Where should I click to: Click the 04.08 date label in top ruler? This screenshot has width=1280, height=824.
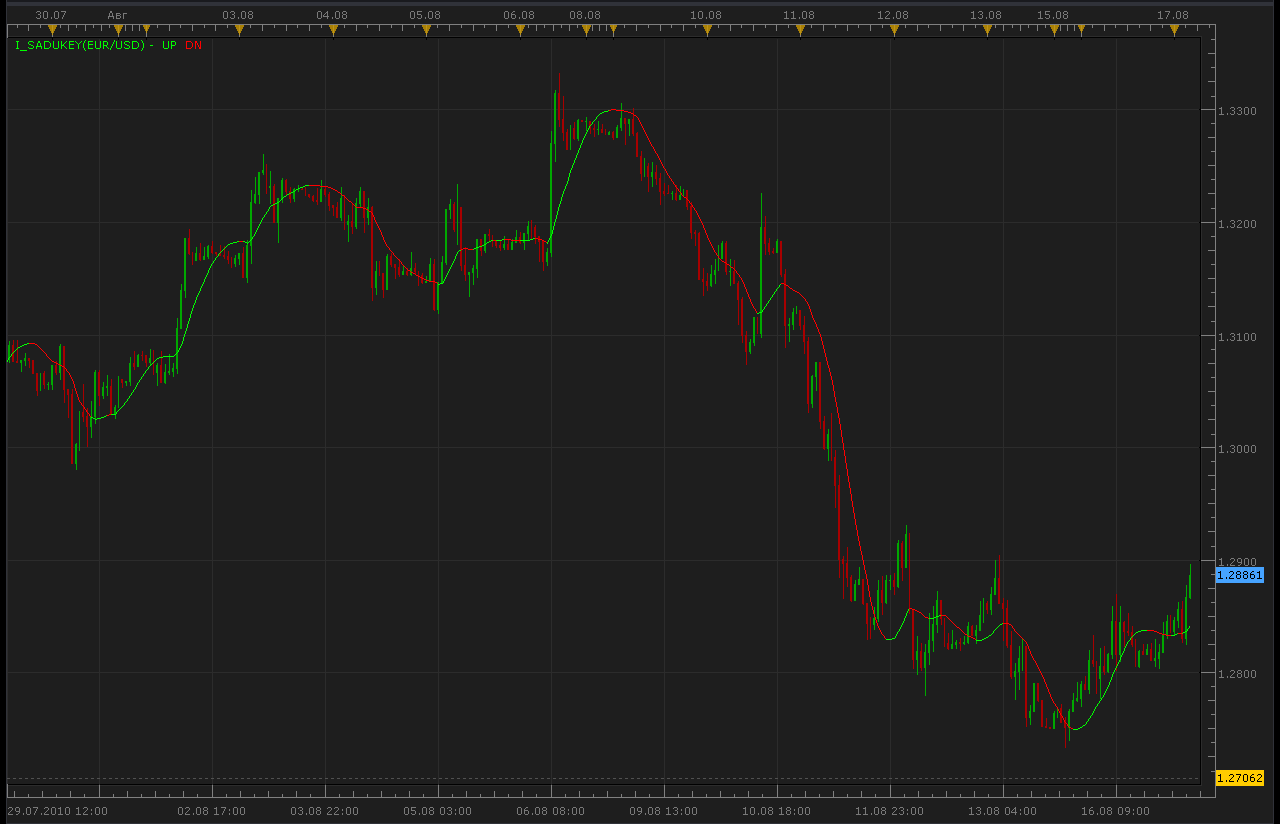click(332, 15)
